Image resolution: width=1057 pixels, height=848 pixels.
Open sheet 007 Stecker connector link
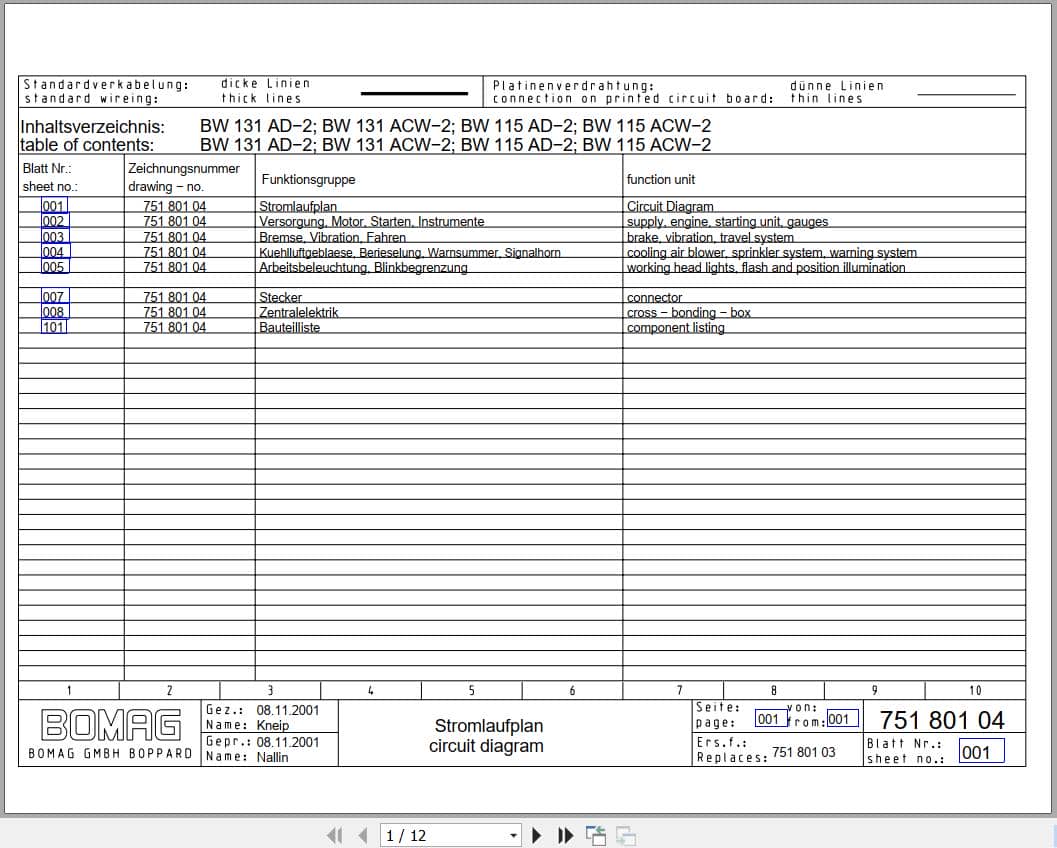coord(53,296)
